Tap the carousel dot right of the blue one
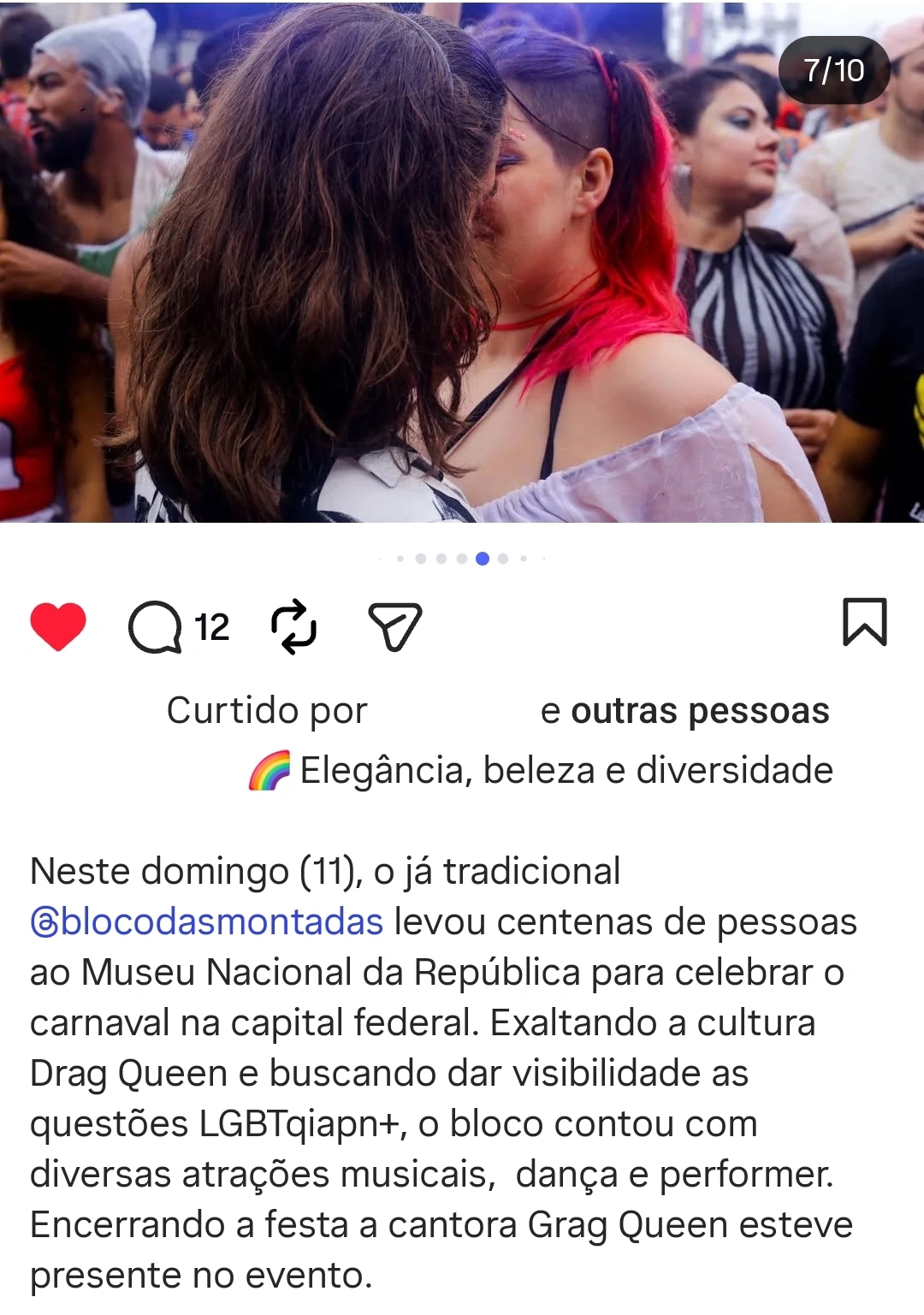 [x=503, y=559]
